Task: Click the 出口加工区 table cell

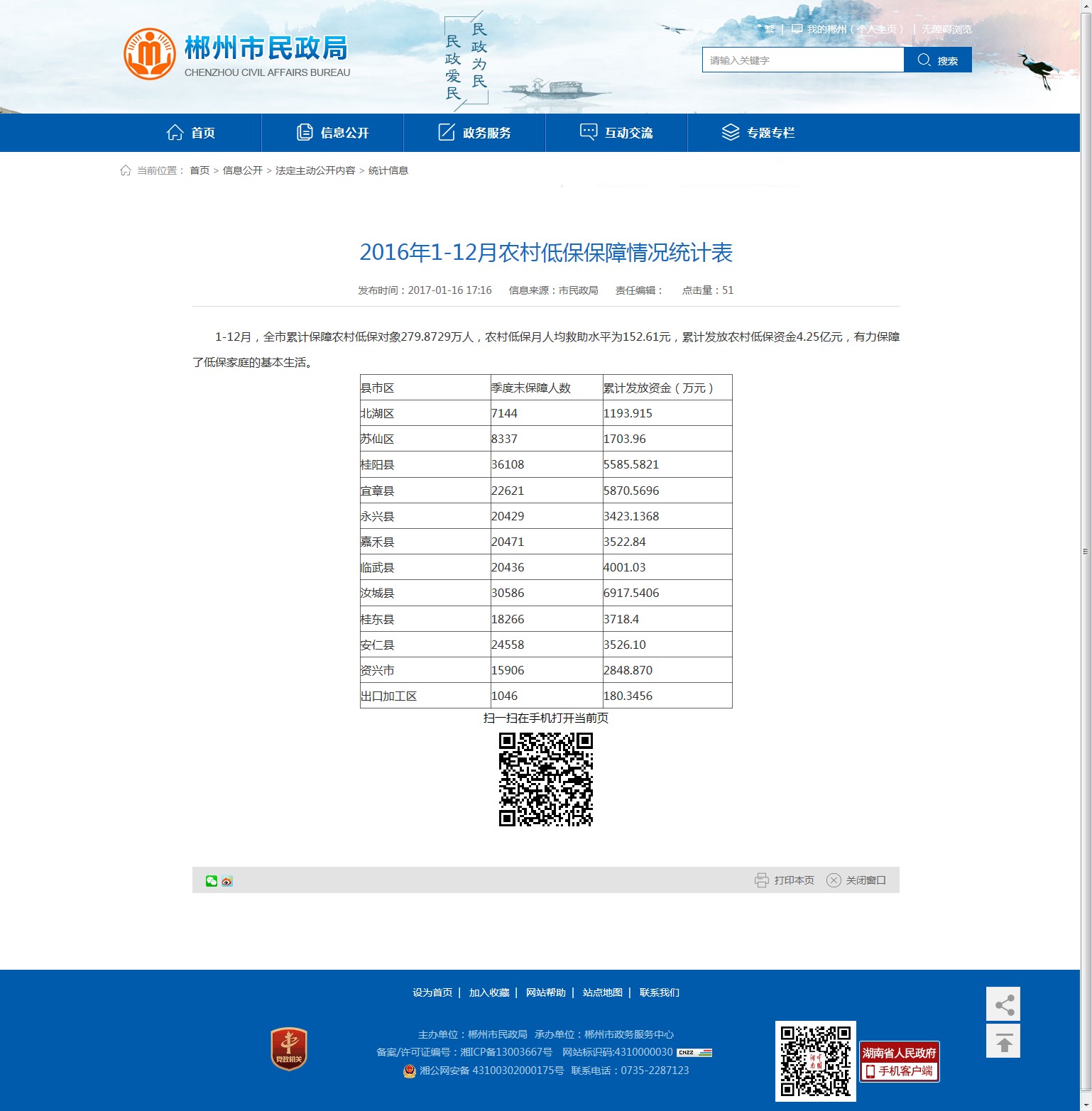Action: point(425,696)
